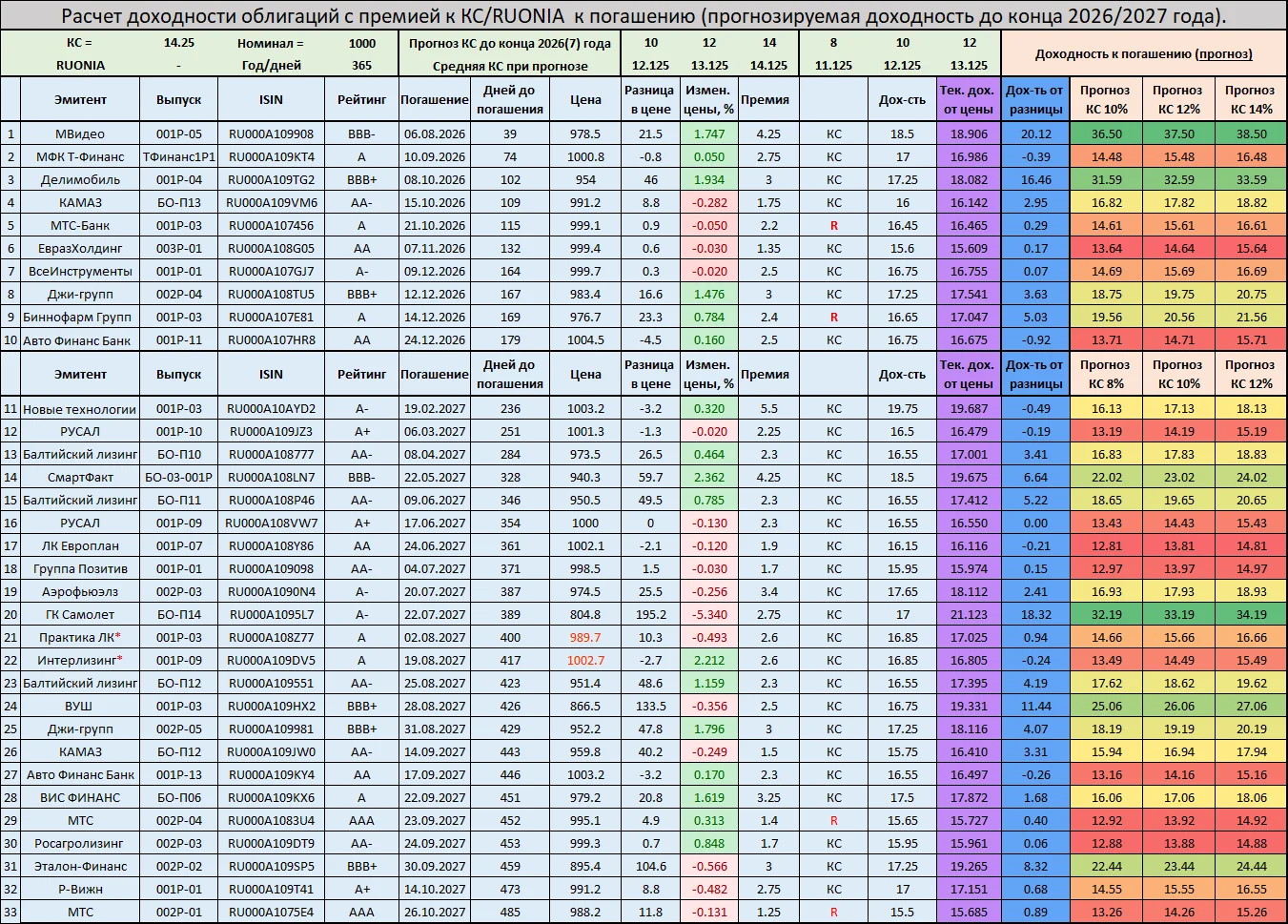Select the issuer cell 'Интерлизинг'
1288x924 pixels.
[x=81, y=661]
